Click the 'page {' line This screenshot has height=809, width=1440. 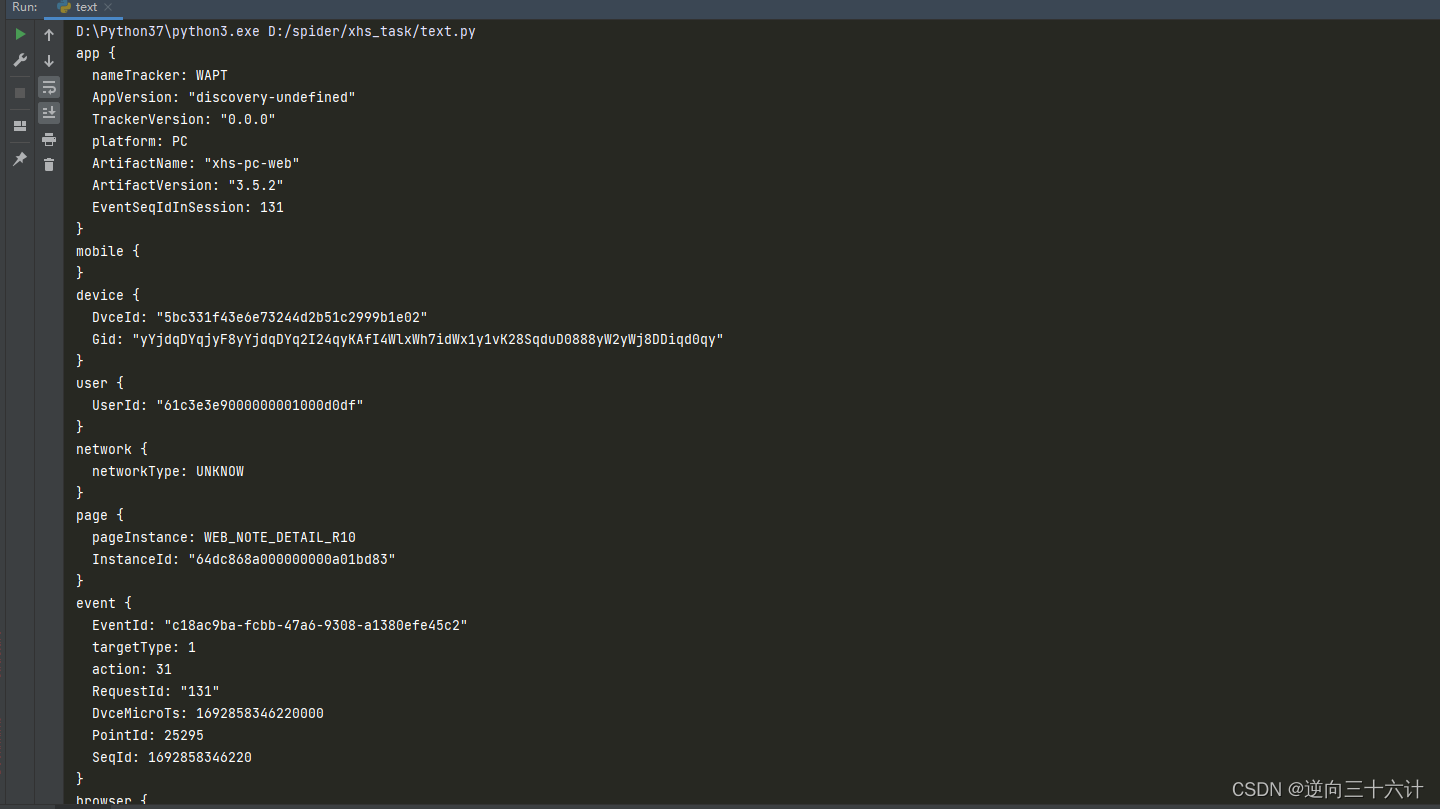coord(100,515)
